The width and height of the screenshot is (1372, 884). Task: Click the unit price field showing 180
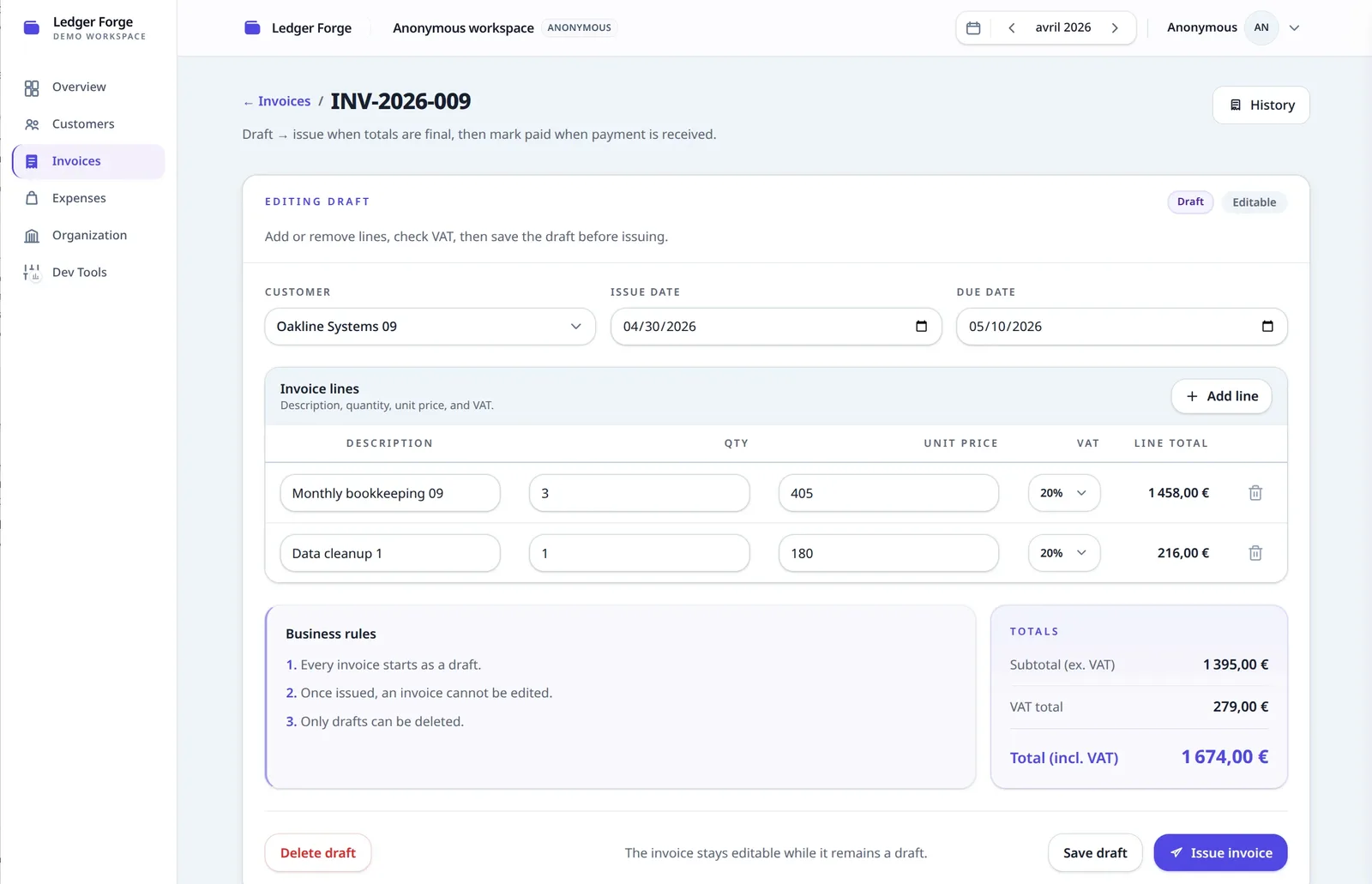pos(888,553)
